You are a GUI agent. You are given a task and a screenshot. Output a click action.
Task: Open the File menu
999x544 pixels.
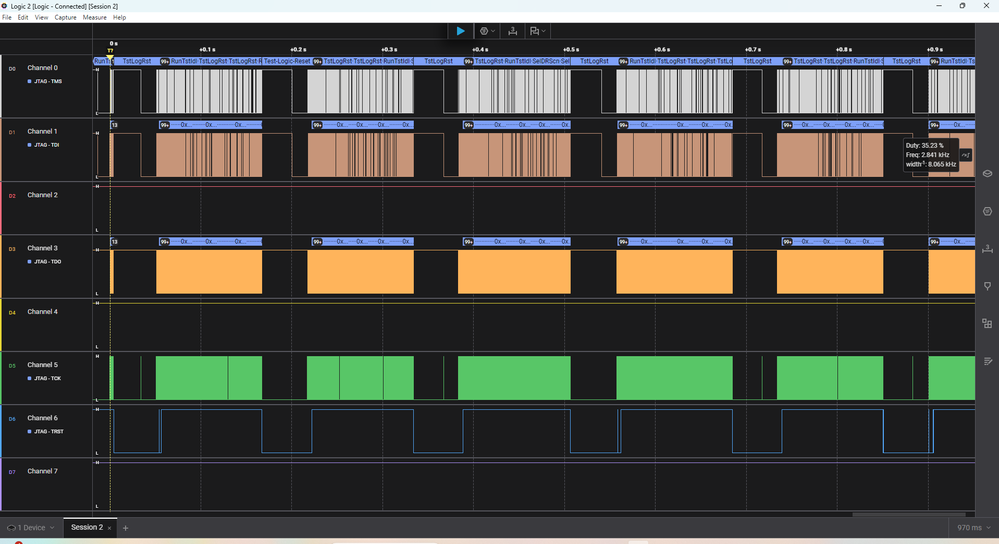6,17
